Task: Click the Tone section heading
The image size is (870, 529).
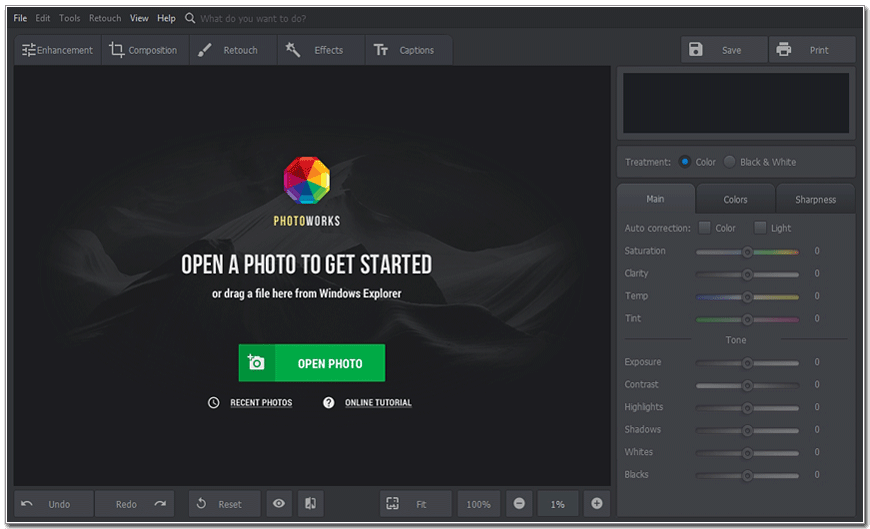Action: coord(736,340)
